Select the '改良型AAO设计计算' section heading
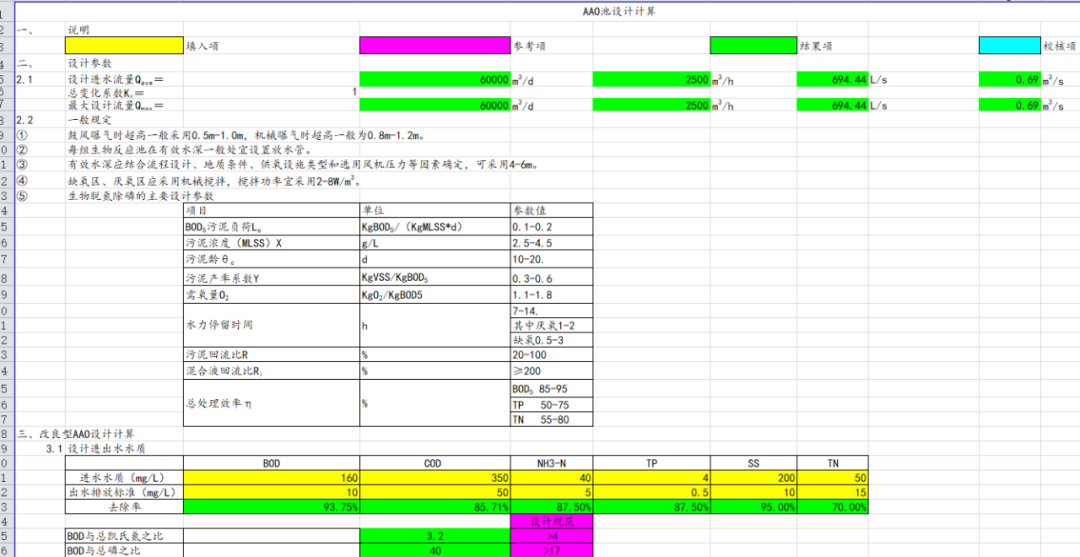1080x557 pixels. coord(76,434)
